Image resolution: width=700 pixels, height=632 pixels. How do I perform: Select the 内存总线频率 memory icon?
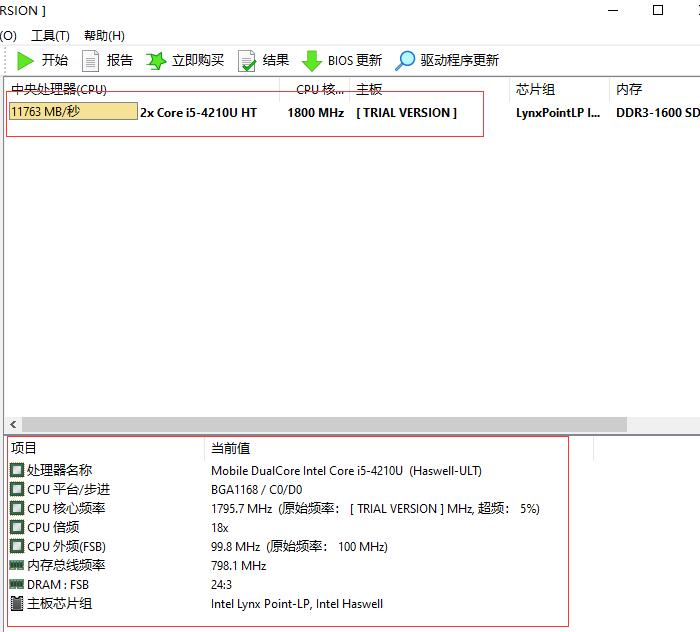tap(17, 566)
